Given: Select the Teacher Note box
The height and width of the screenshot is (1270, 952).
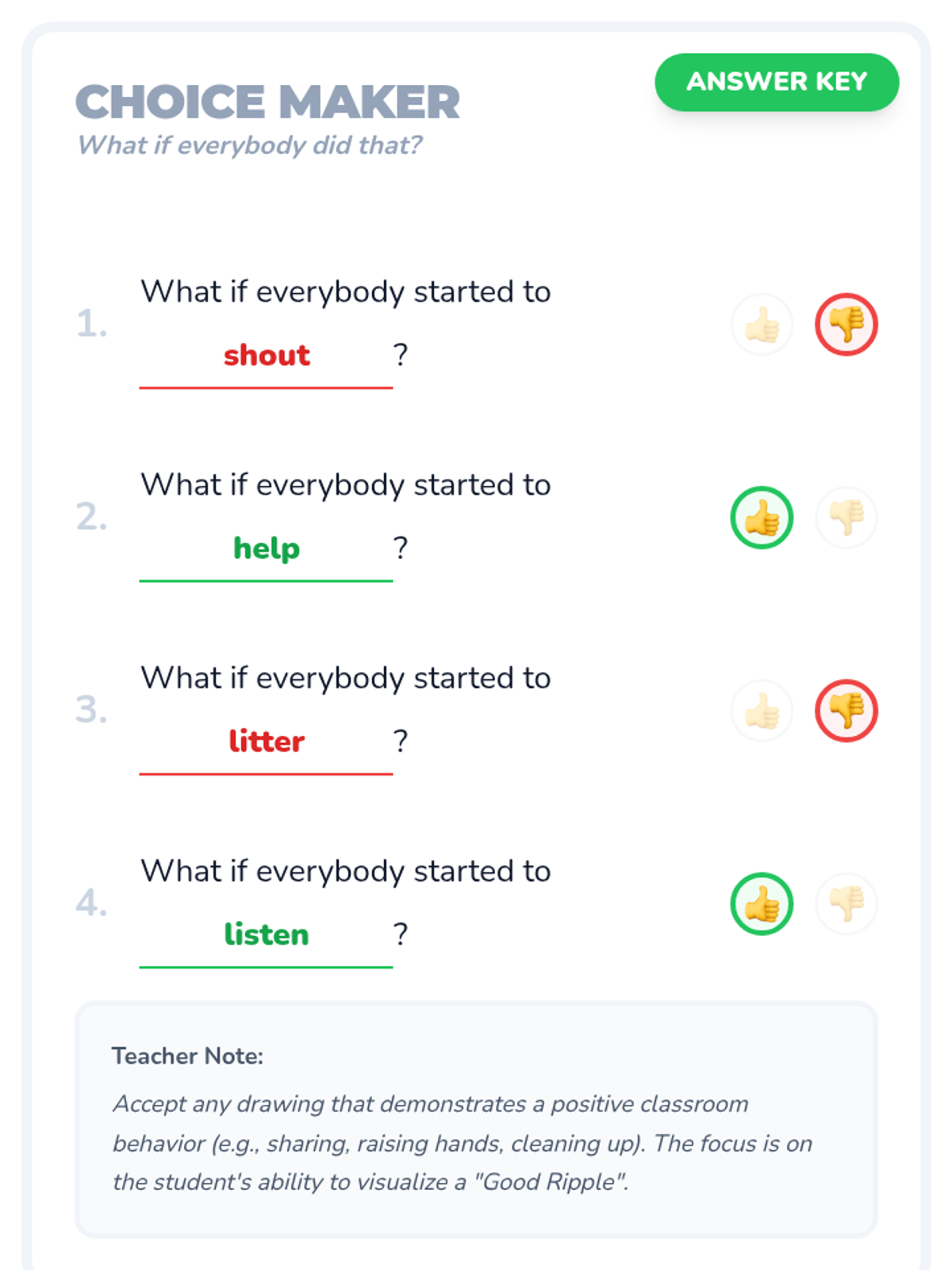Looking at the screenshot, I should pos(476,1119).
